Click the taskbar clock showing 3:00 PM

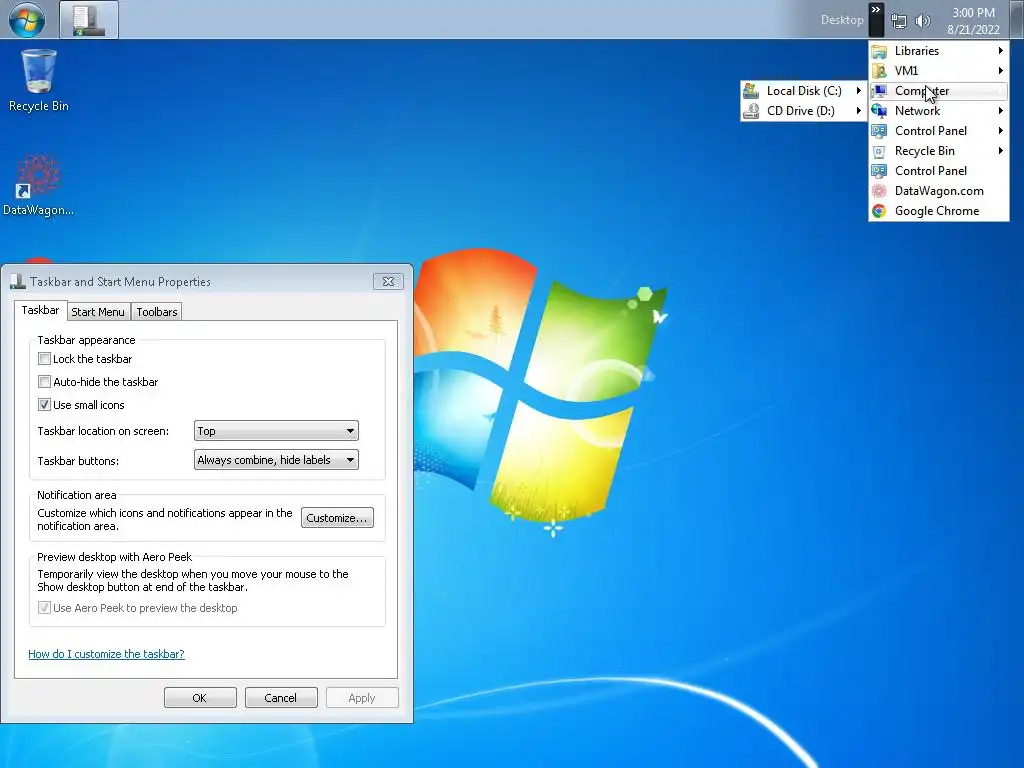pos(973,21)
